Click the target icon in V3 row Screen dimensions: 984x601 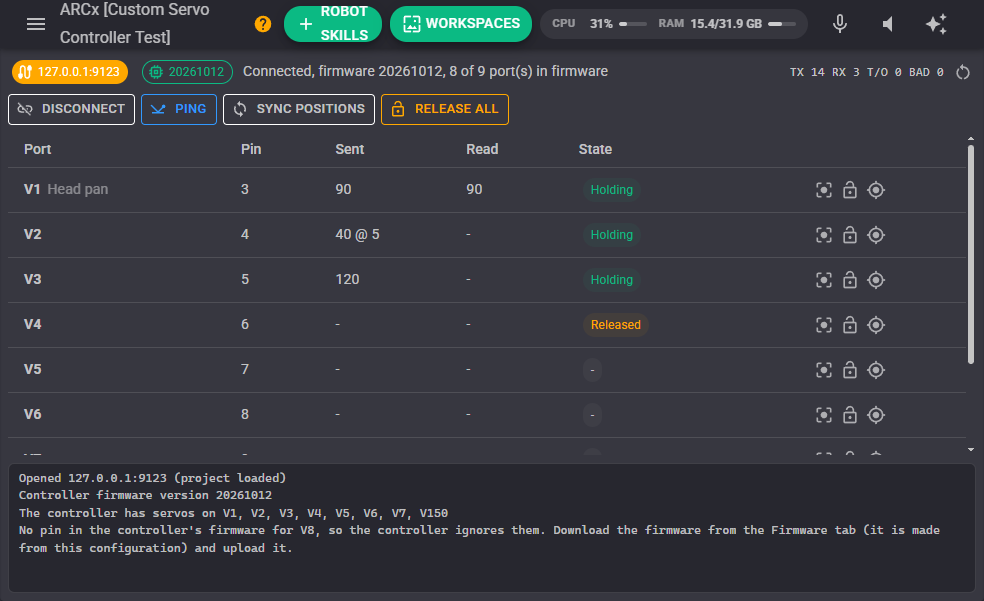876,280
